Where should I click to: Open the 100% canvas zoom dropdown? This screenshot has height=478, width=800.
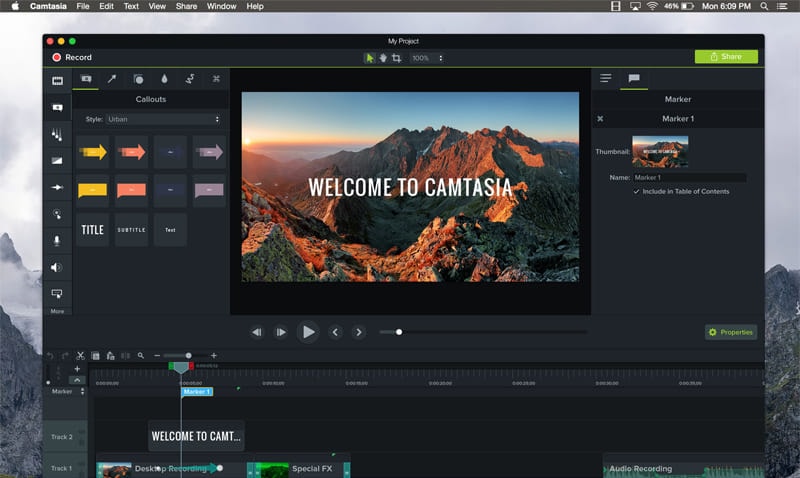(427, 58)
